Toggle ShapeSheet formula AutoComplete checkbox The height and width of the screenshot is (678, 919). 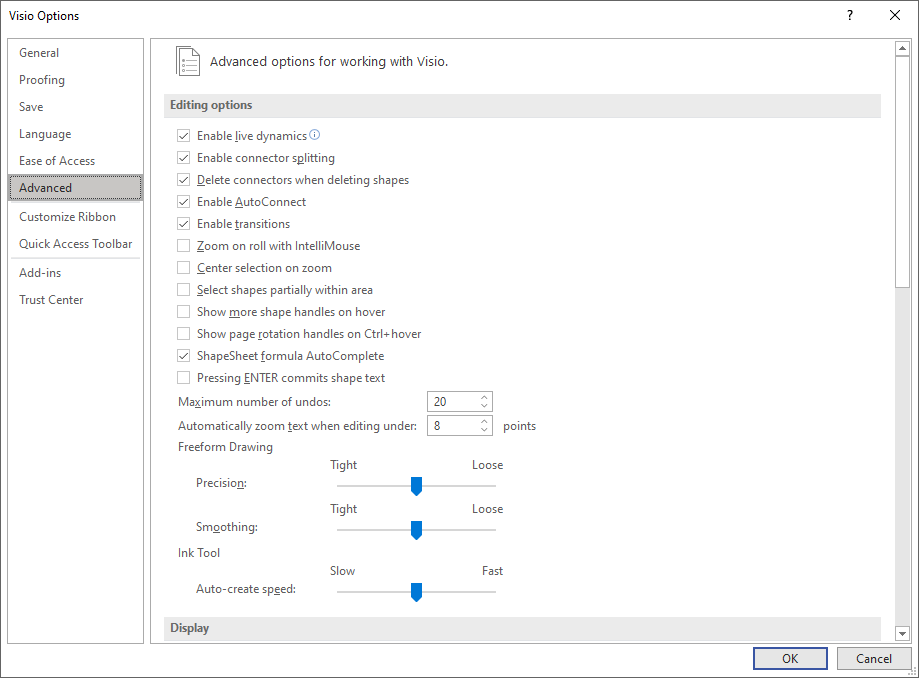[183, 356]
